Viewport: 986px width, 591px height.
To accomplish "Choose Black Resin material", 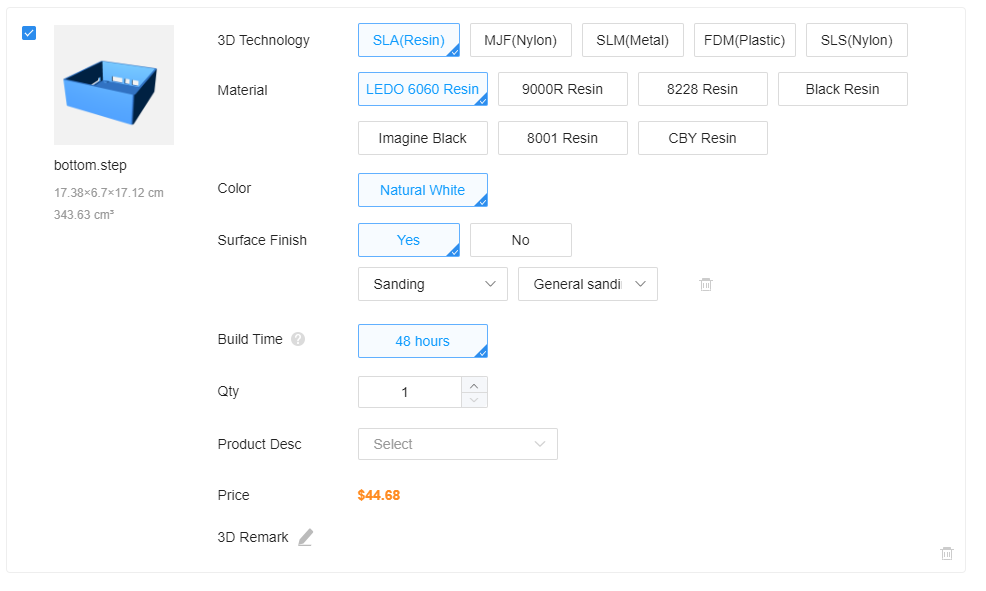I will [843, 89].
